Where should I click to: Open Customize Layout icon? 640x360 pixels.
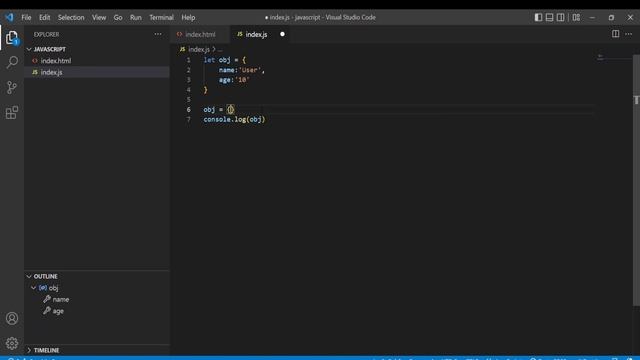[x=576, y=17]
